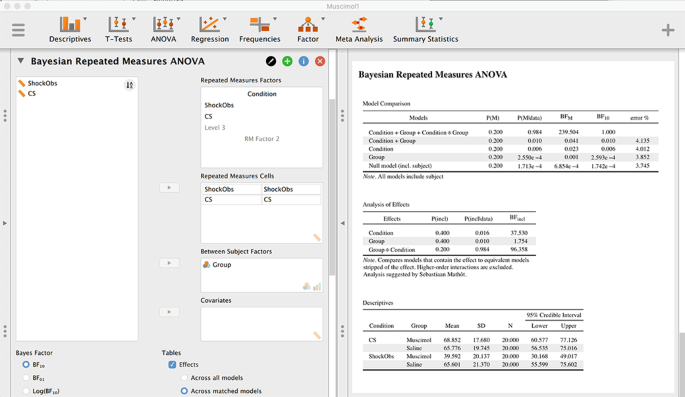Click the Bayesian Repeated Measures ANOVA results title
The image size is (685, 397).
(x=432, y=75)
